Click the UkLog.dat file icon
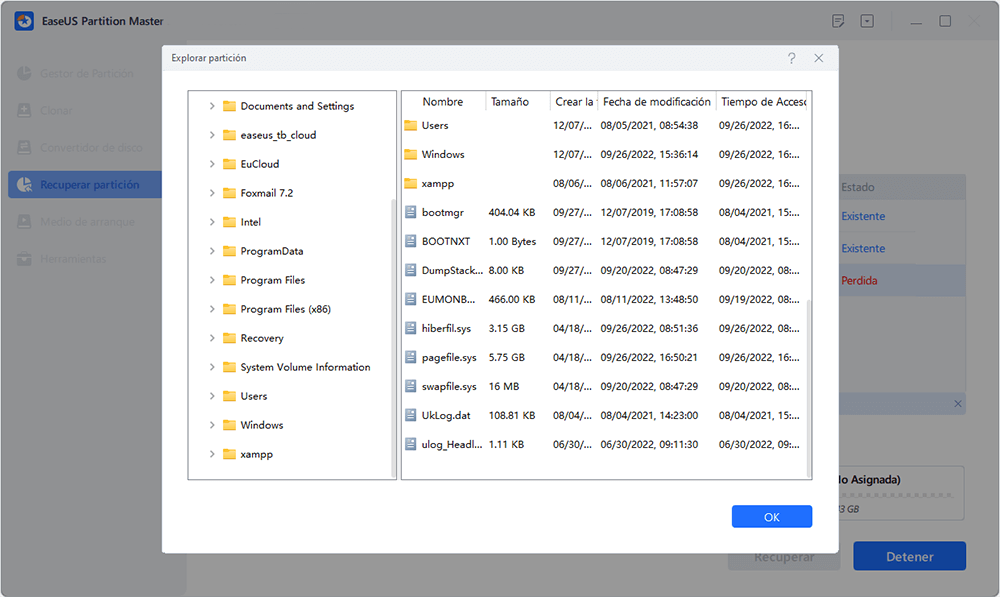 (411, 415)
